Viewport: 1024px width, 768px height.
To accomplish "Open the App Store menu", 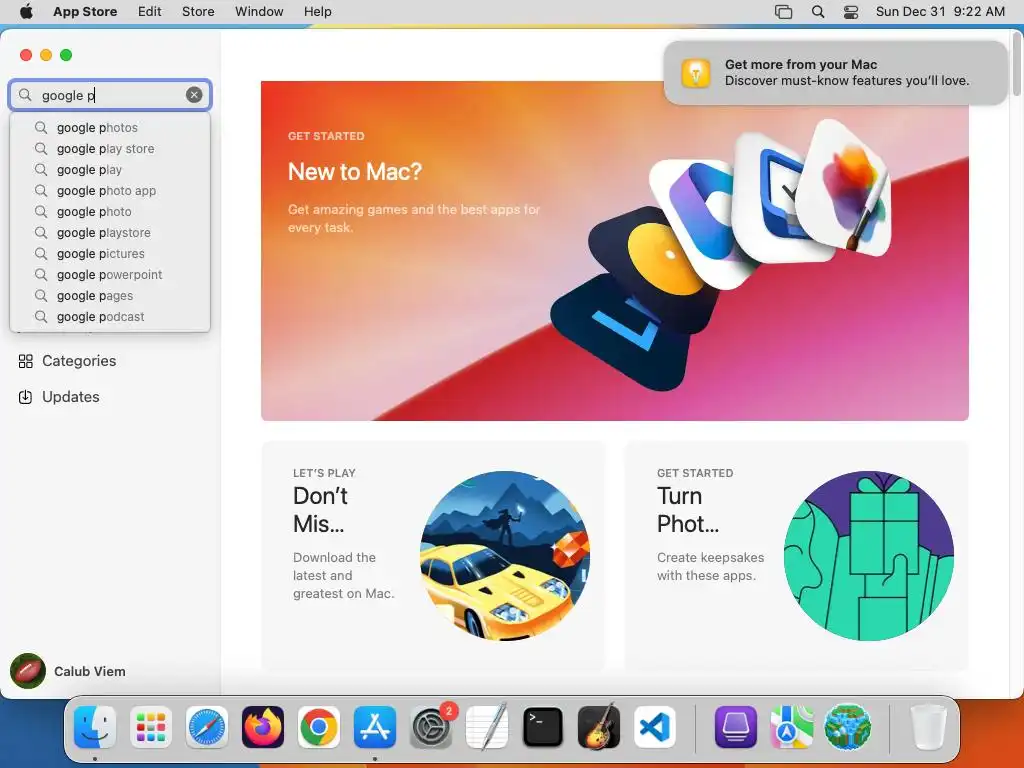I will click(x=85, y=11).
